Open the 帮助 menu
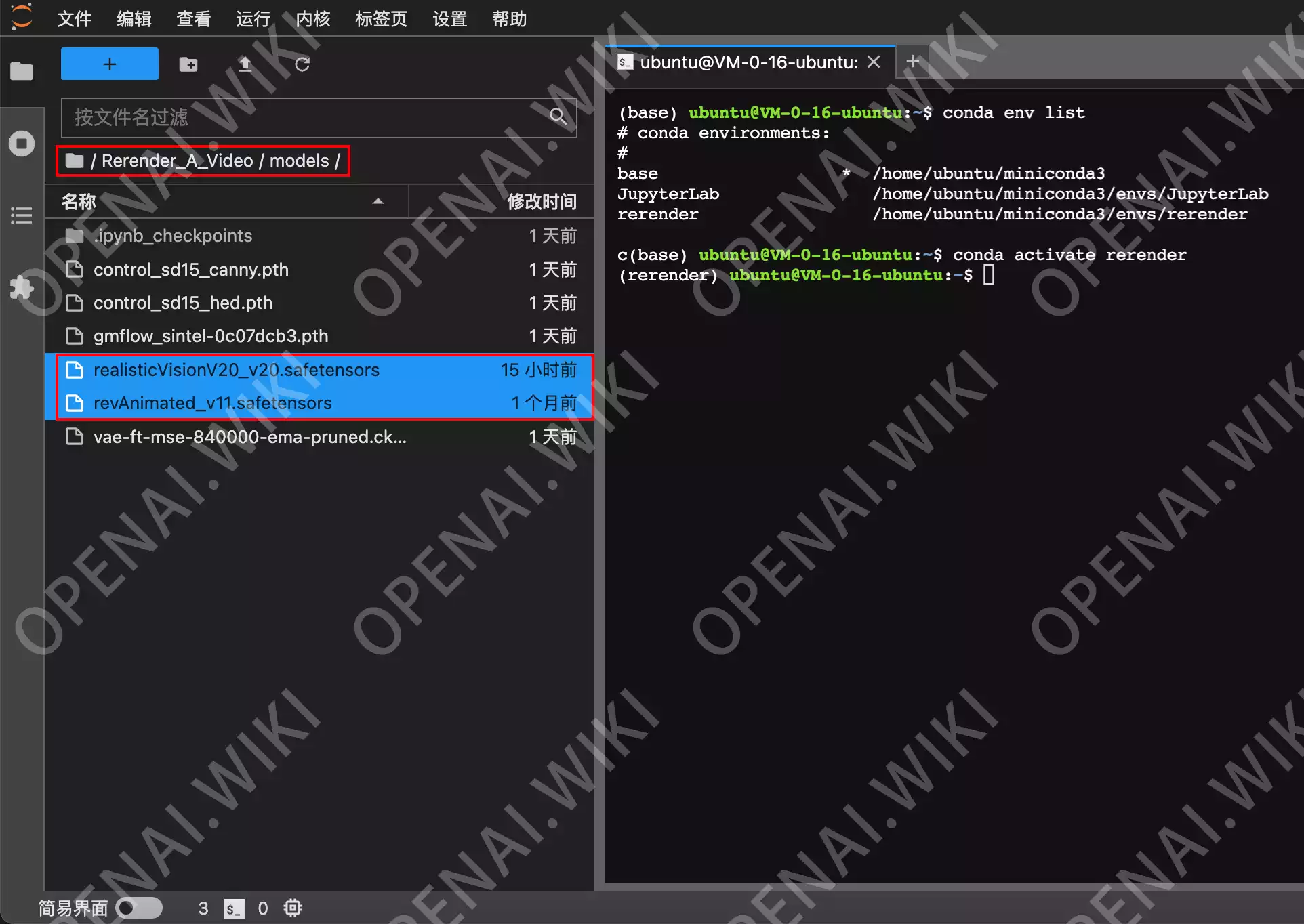 (510, 19)
